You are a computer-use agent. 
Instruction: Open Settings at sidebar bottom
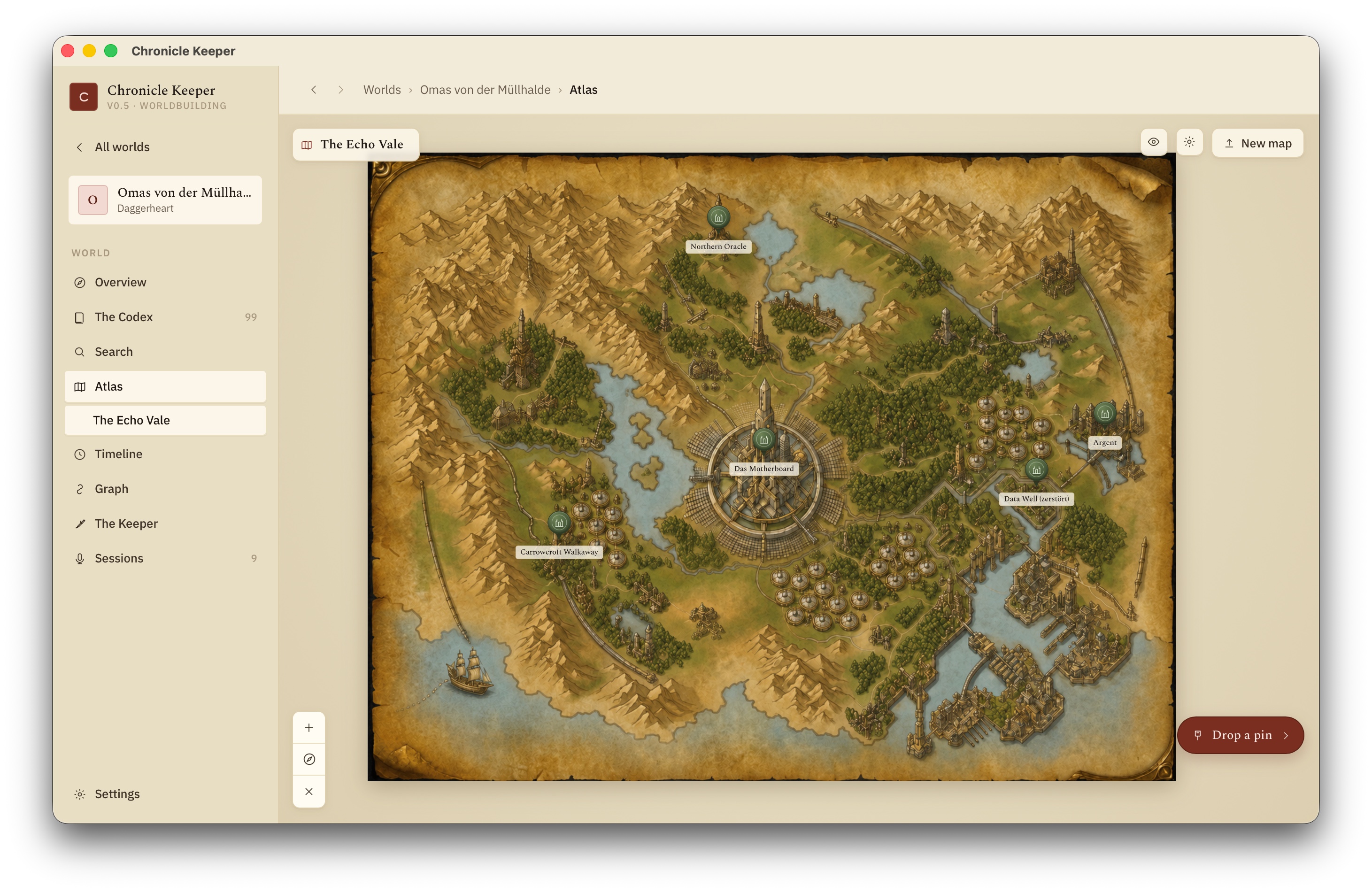pos(165,794)
